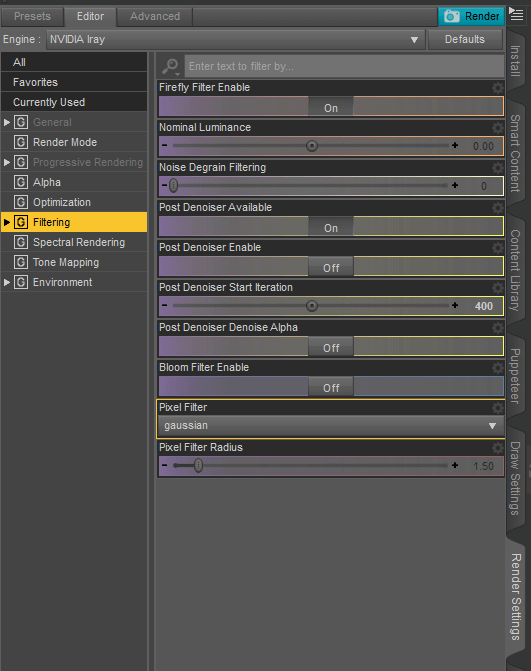
Task: Click the Defaults button
Action: point(465,39)
